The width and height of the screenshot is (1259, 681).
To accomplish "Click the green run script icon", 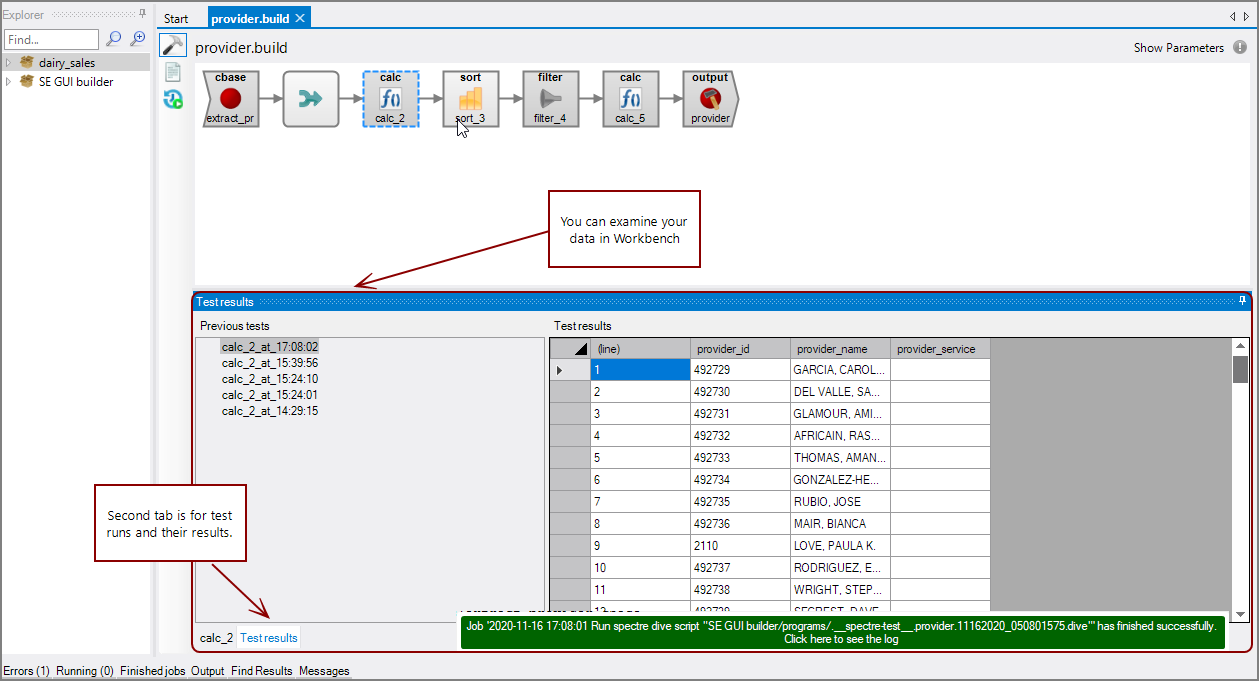I will point(173,98).
